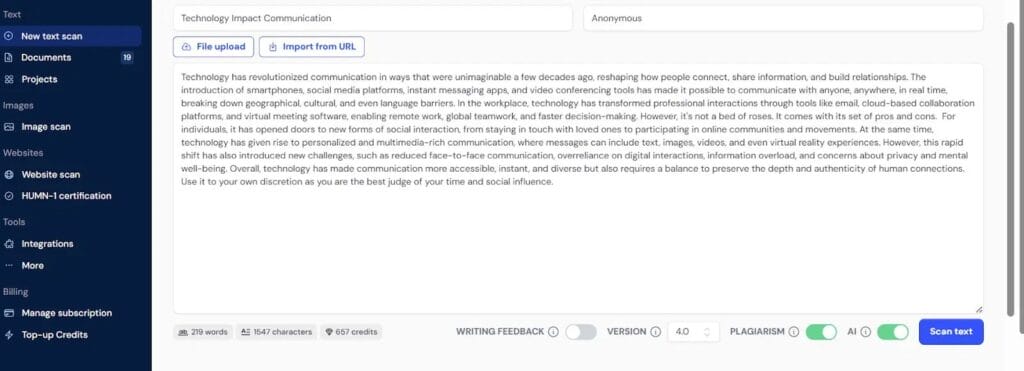Click the Documents count badge 19

click(127, 57)
